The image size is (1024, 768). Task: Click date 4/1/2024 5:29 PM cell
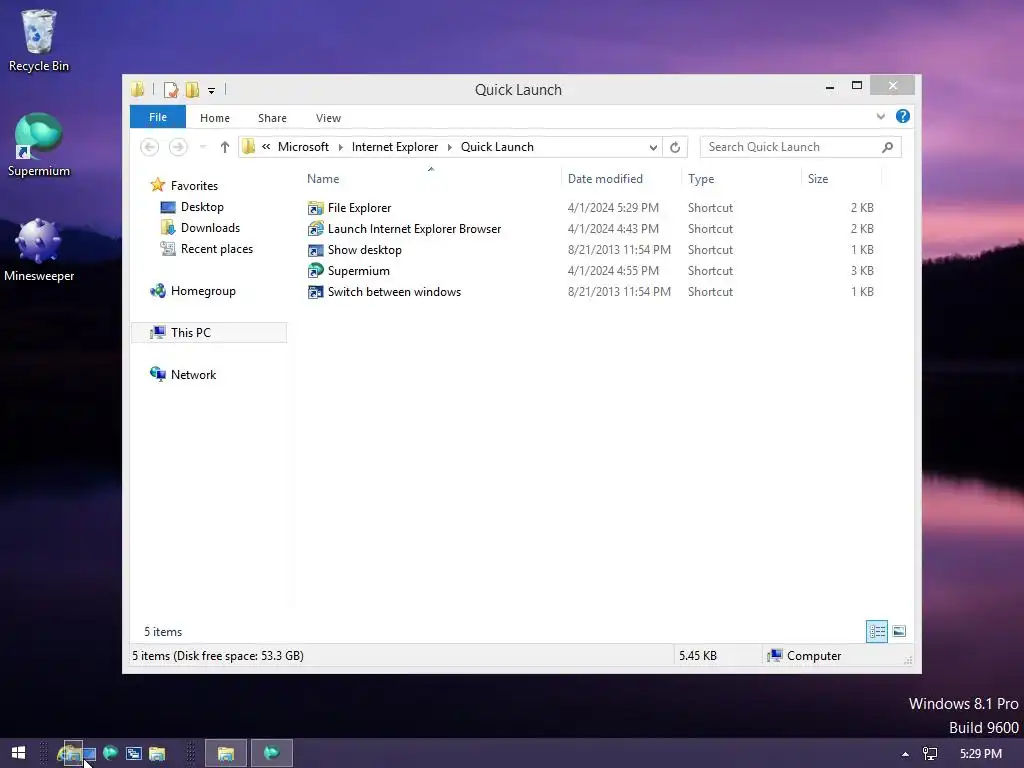coord(613,208)
